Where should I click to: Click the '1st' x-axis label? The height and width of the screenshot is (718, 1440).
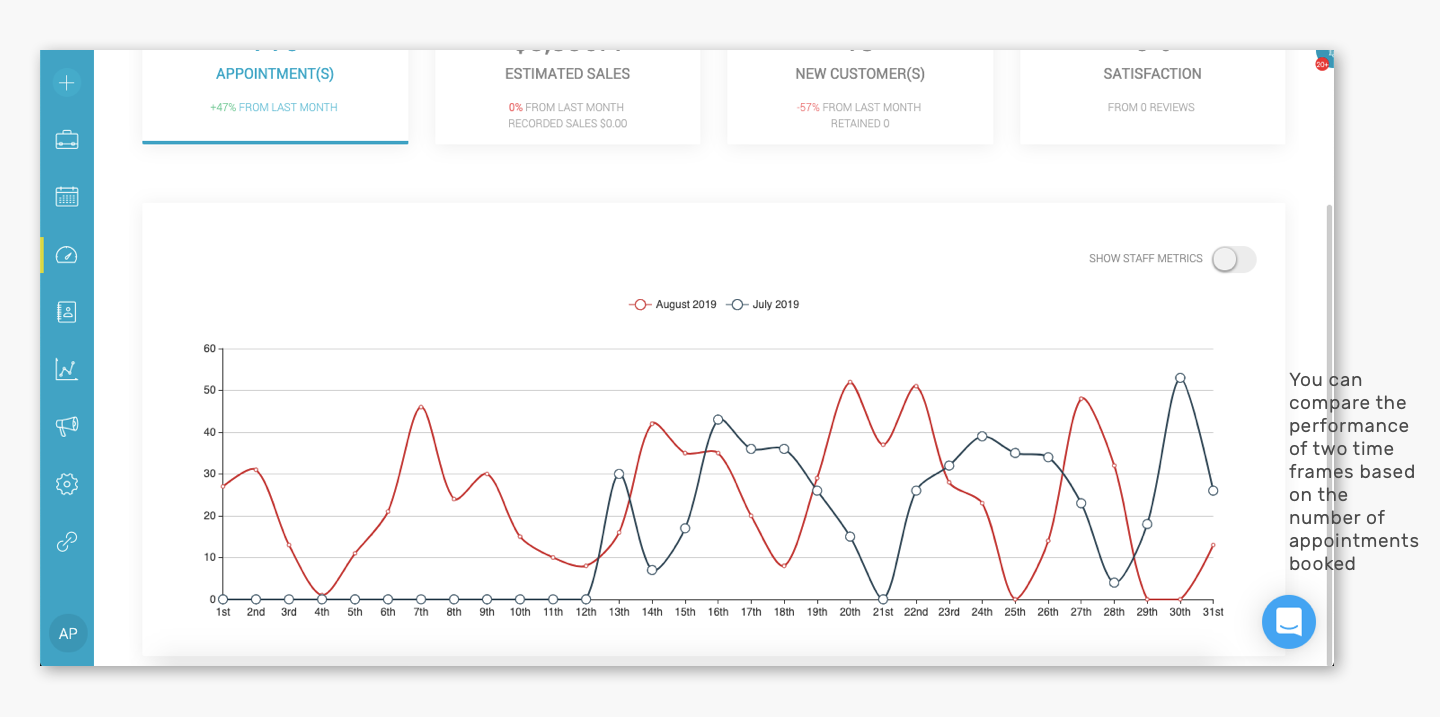[x=223, y=612]
